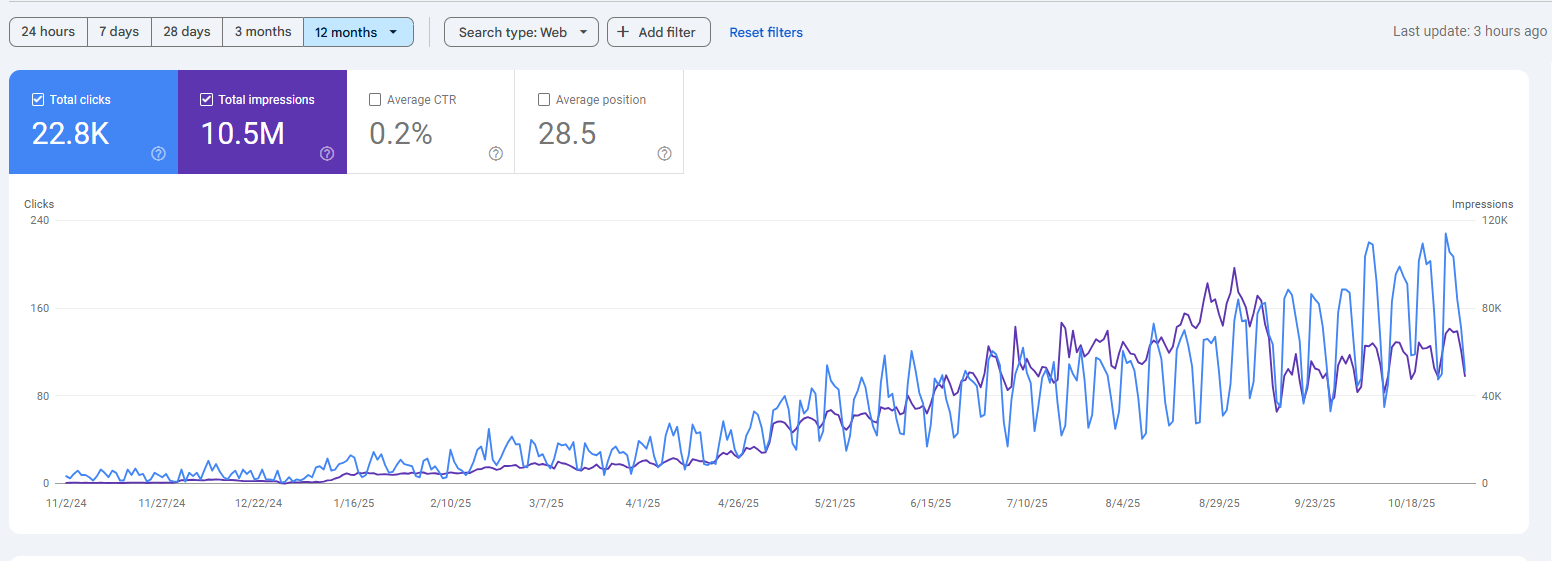Enable the Average CTR checkbox
Screen dimensions: 1552x561
tap(376, 100)
